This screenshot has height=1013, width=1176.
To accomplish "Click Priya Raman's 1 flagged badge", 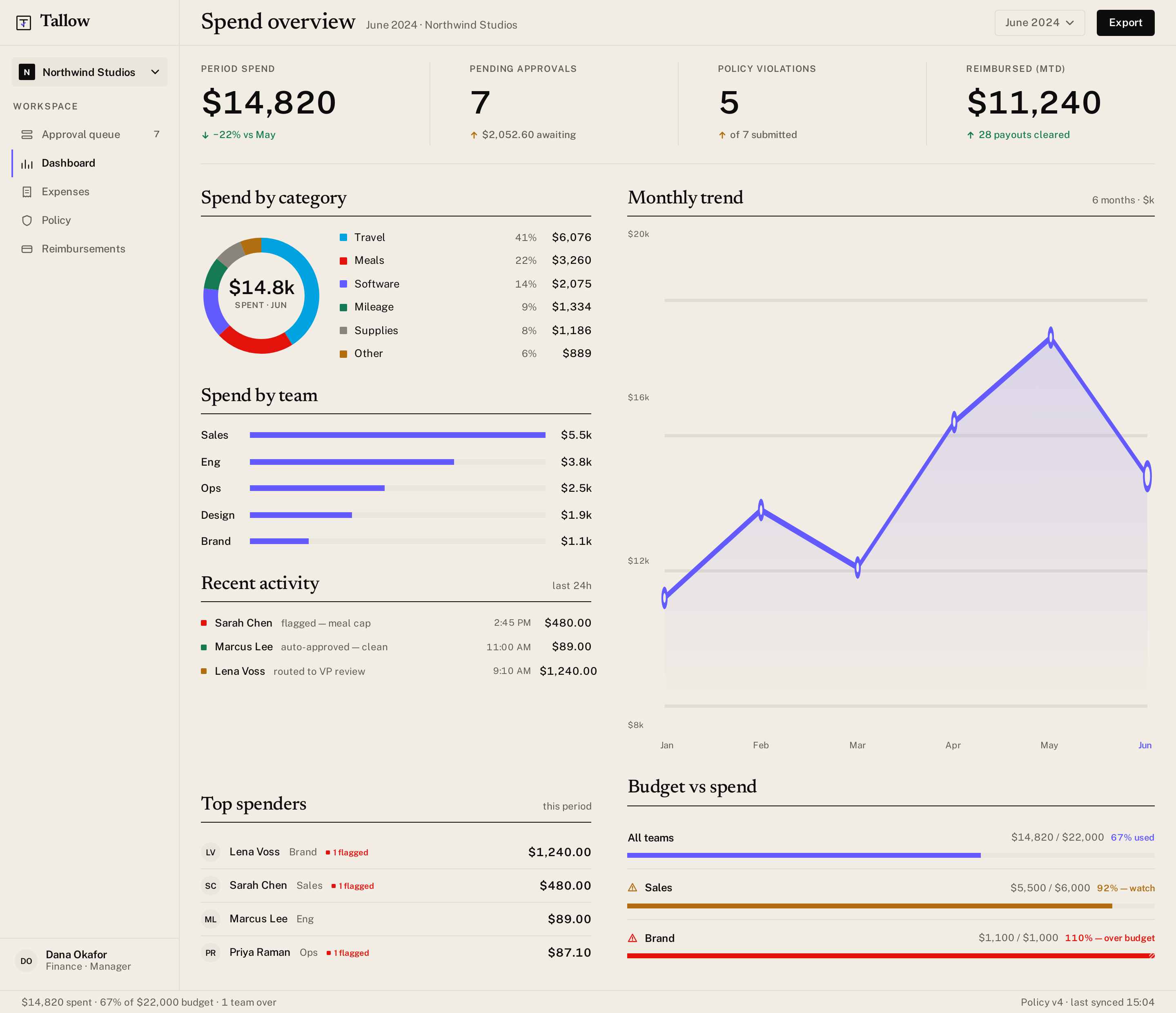I will pos(347,953).
